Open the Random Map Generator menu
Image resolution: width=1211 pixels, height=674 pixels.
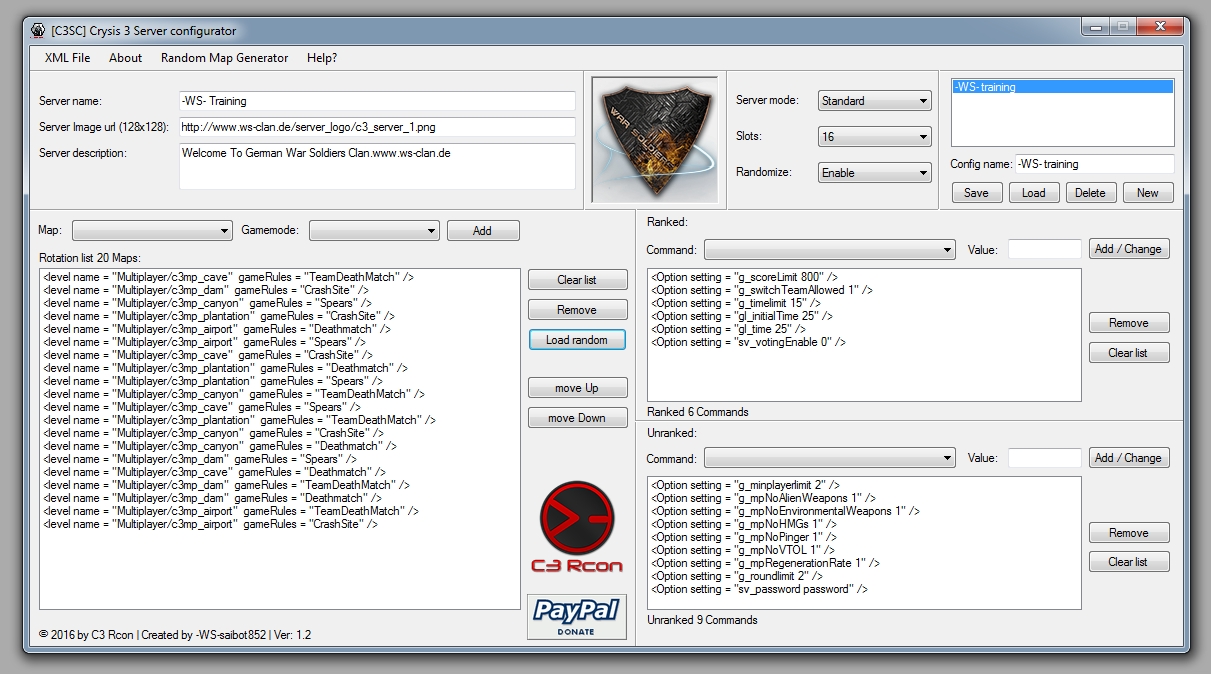(224, 58)
